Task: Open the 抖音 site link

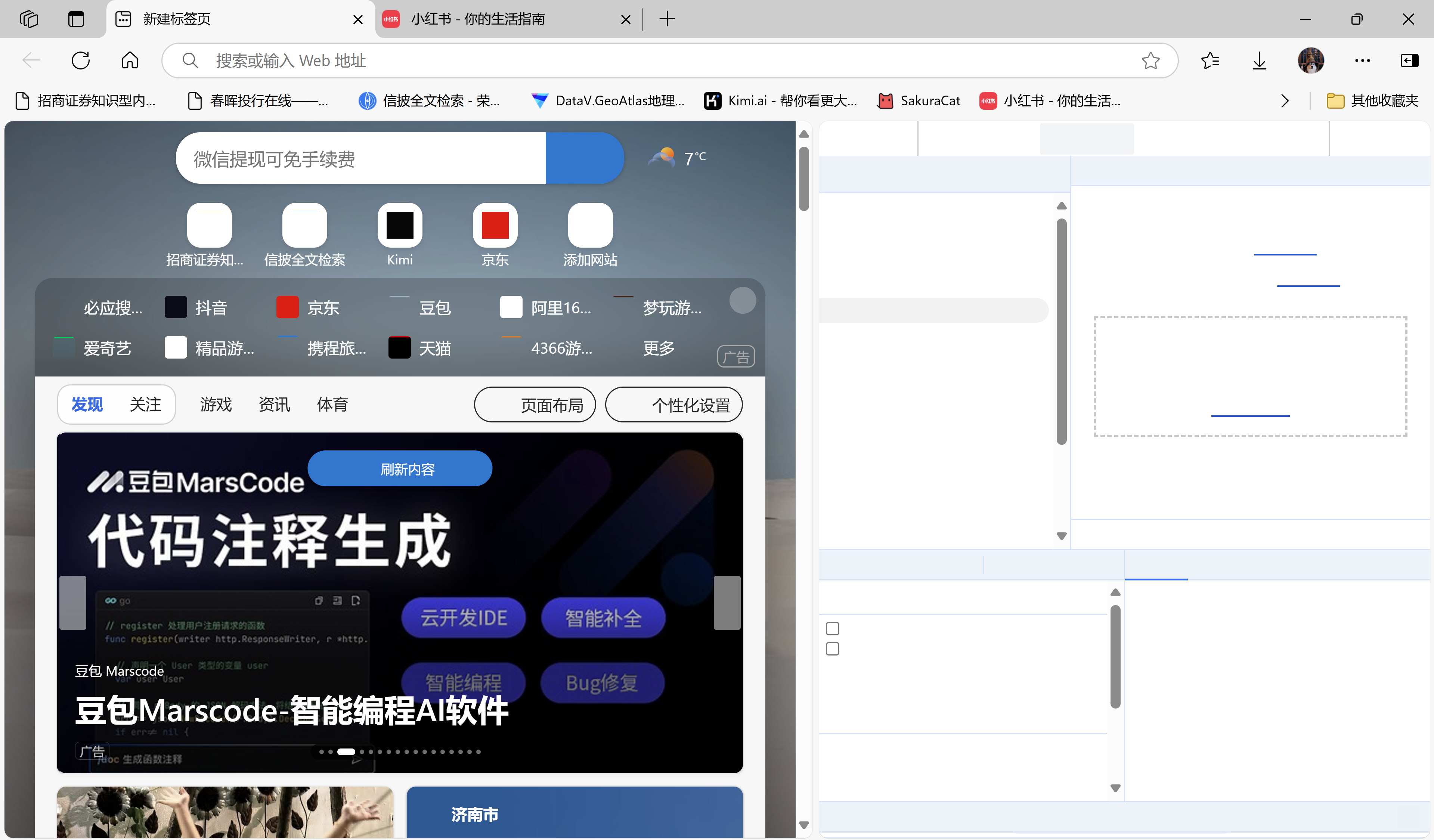Action: [x=196, y=307]
